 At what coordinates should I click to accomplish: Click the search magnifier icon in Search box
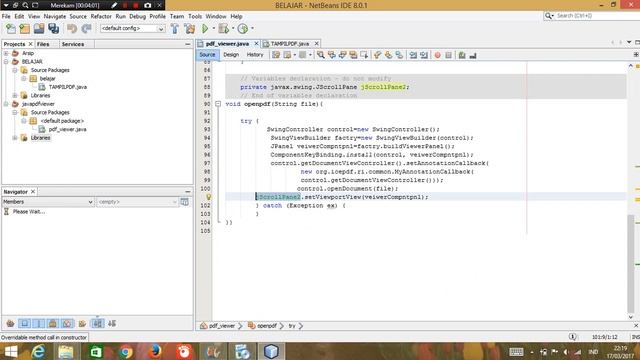(549, 16)
